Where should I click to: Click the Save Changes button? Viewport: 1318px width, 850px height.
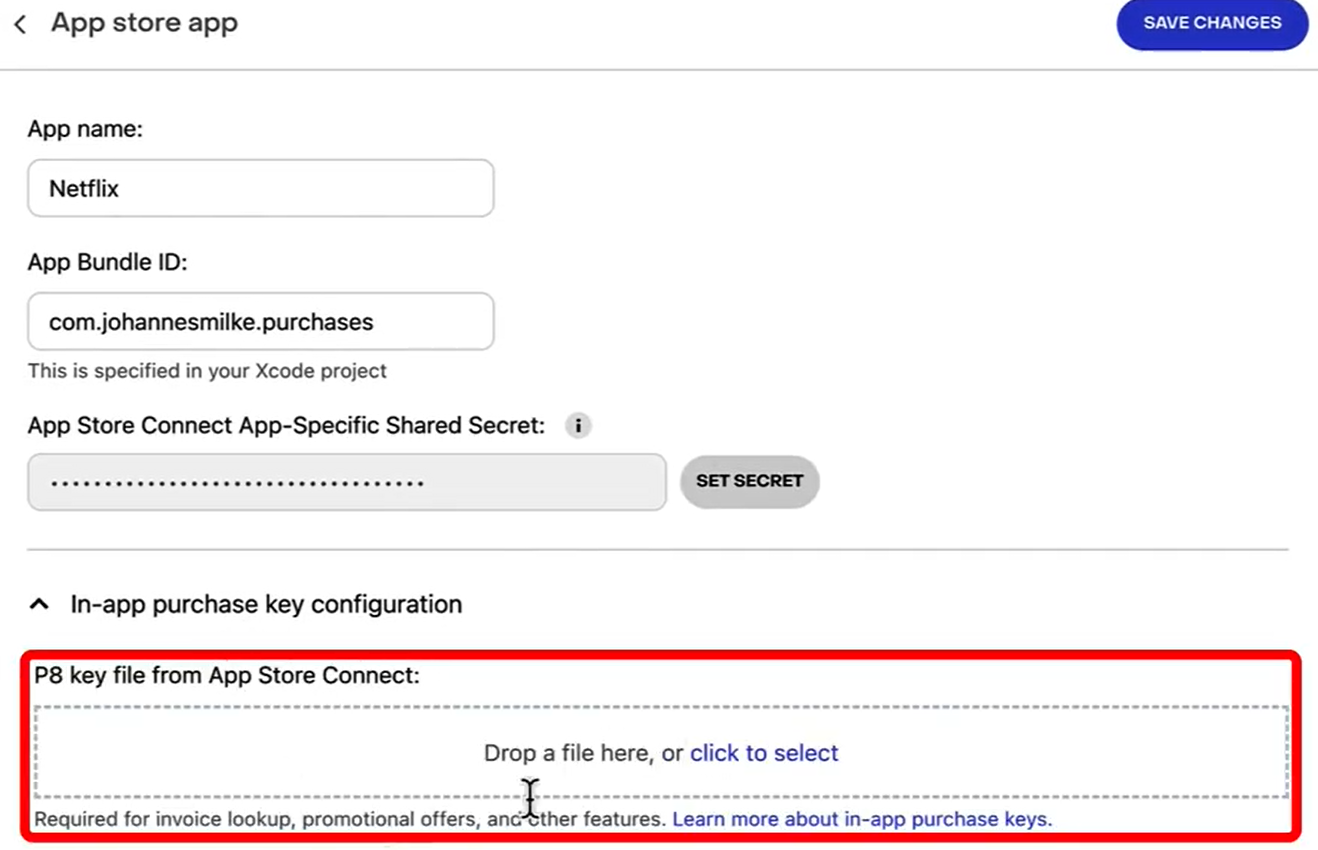coord(1212,23)
